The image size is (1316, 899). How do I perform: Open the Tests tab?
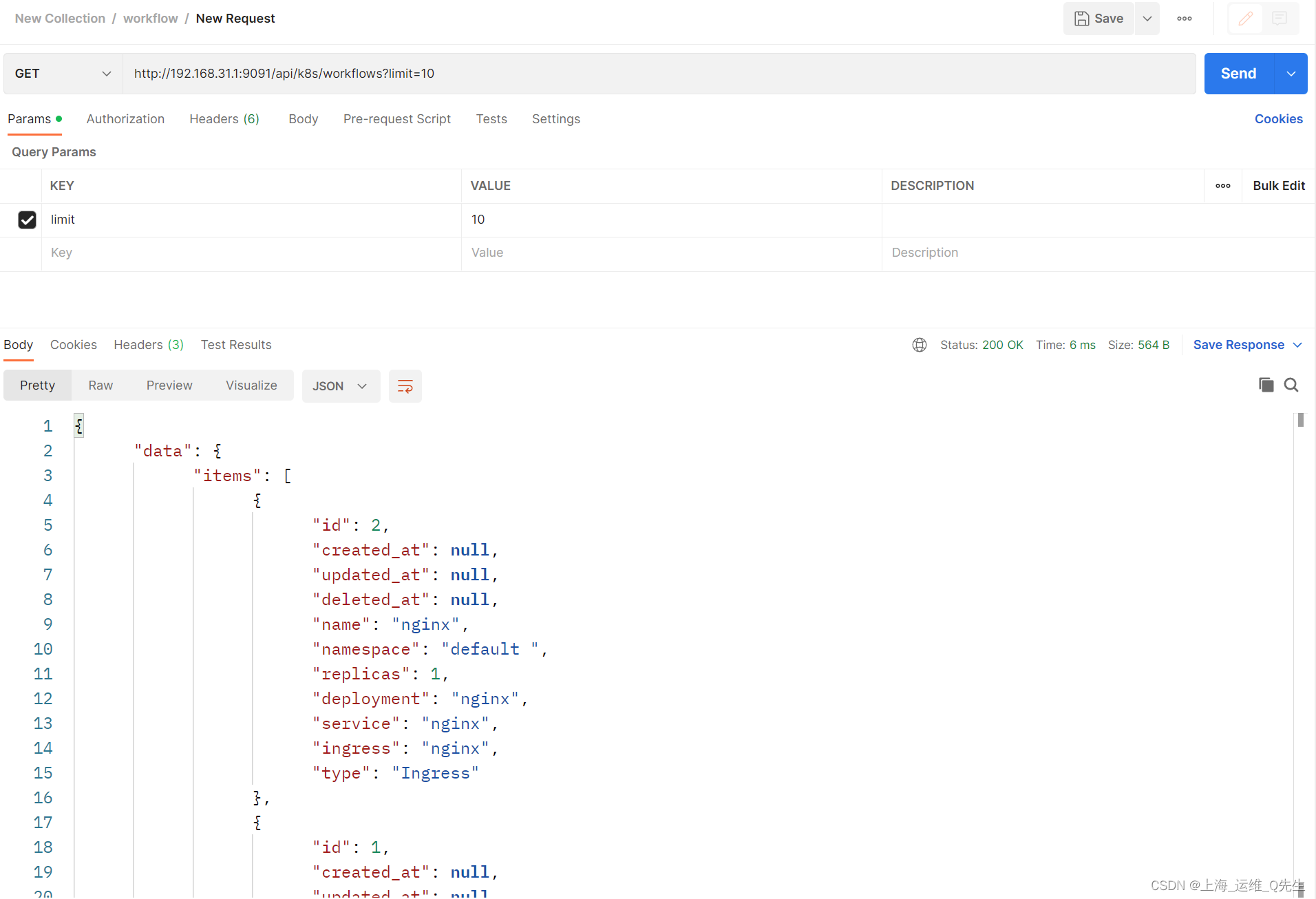coord(491,119)
